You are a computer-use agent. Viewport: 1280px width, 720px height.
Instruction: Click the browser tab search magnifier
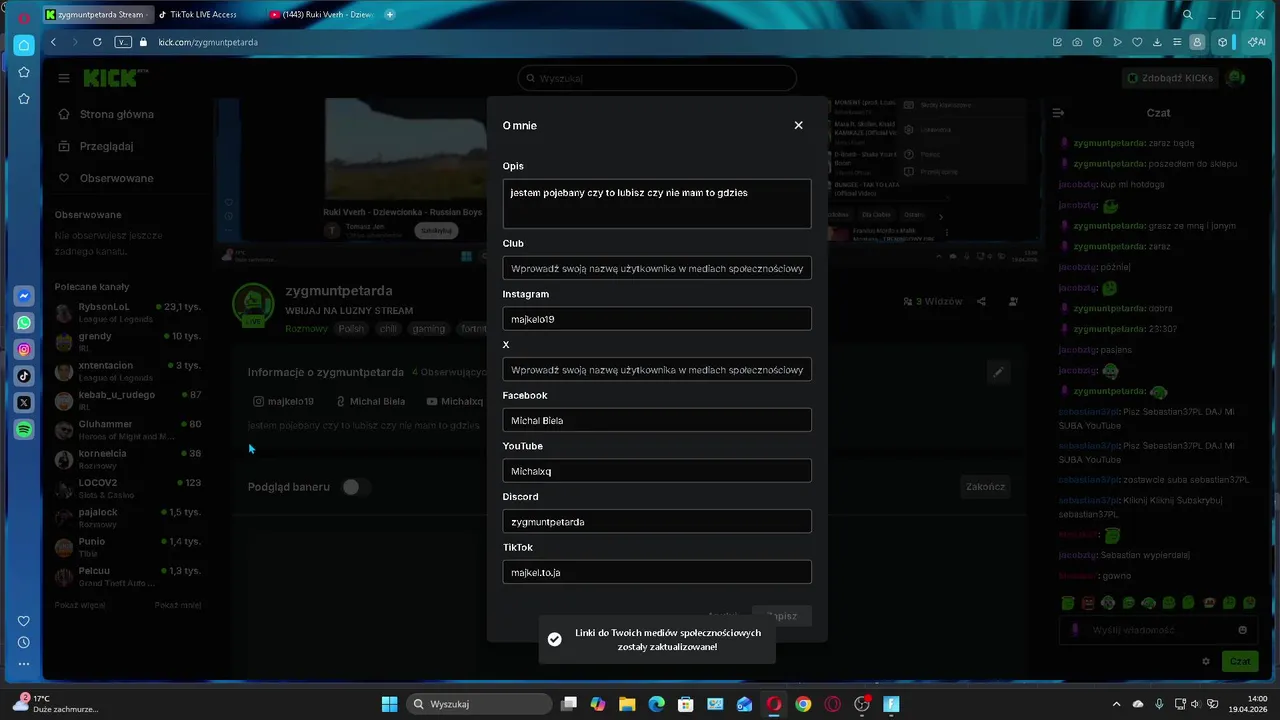click(x=1188, y=15)
